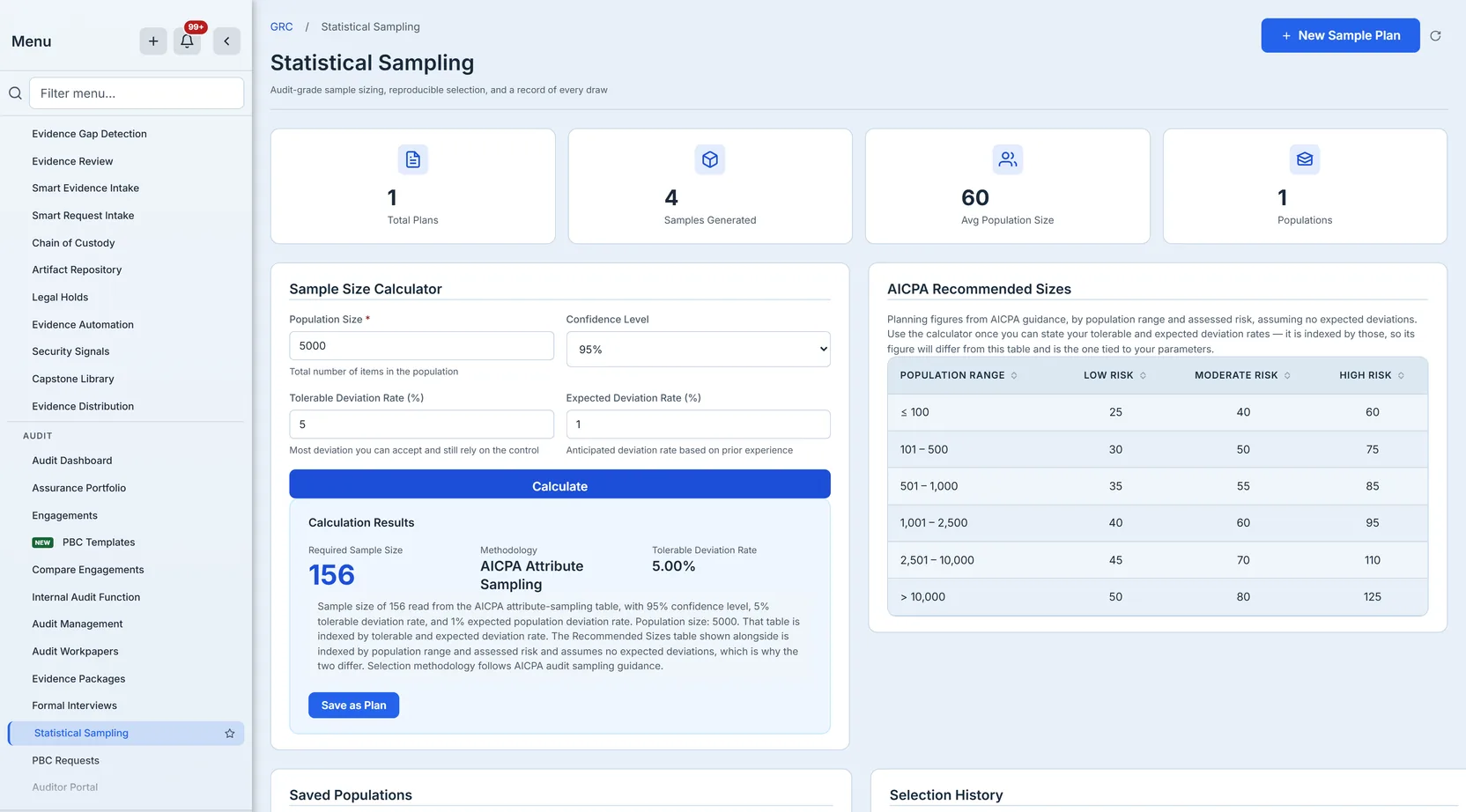The height and width of the screenshot is (812, 1466).
Task: Open Engagements in sidebar
Action: pos(64,515)
